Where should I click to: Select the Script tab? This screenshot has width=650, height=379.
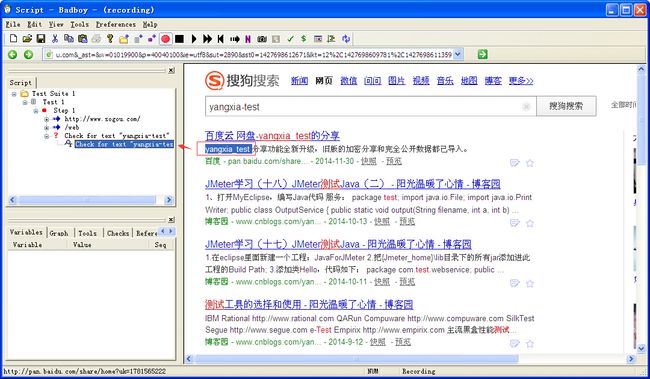[x=21, y=83]
